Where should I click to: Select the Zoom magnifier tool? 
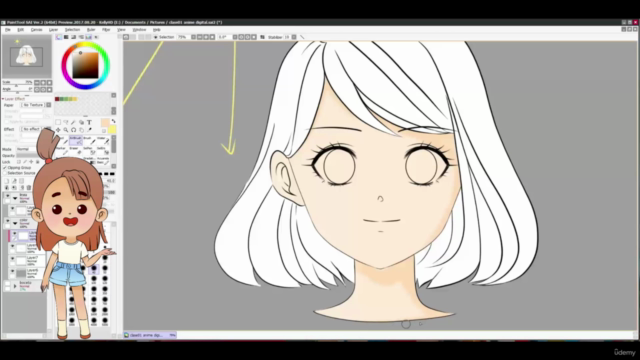coord(66,130)
